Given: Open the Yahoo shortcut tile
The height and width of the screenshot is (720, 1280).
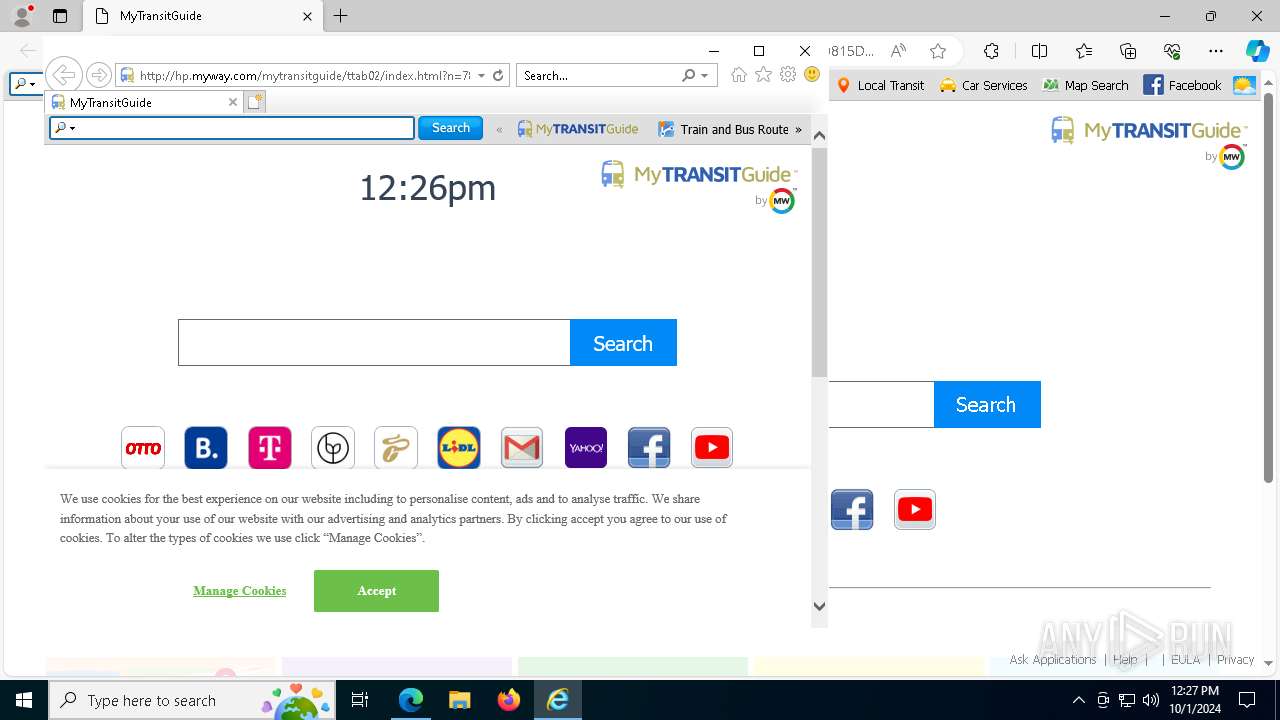Looking at the screenshot, I should pos(586,448).
